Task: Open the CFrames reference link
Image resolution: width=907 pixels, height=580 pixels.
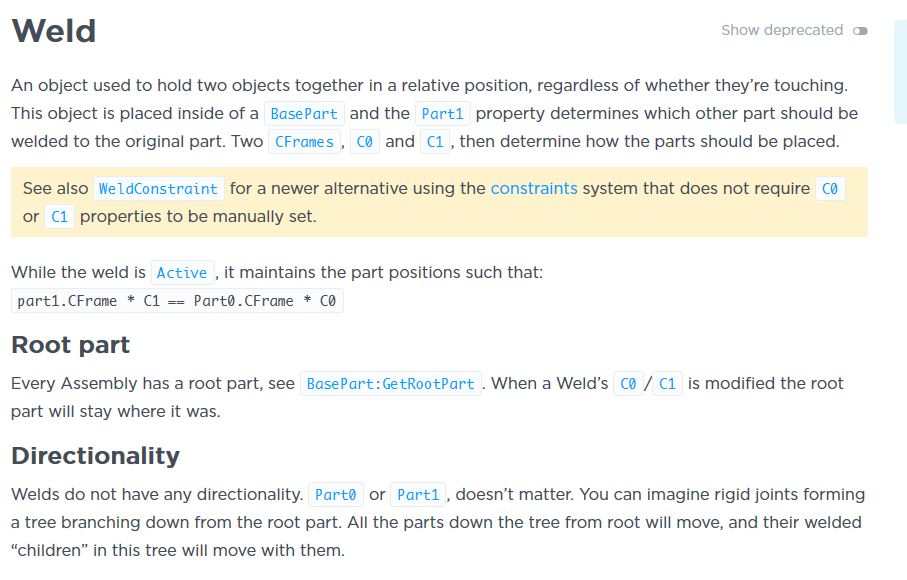Action: click(304, 141)
